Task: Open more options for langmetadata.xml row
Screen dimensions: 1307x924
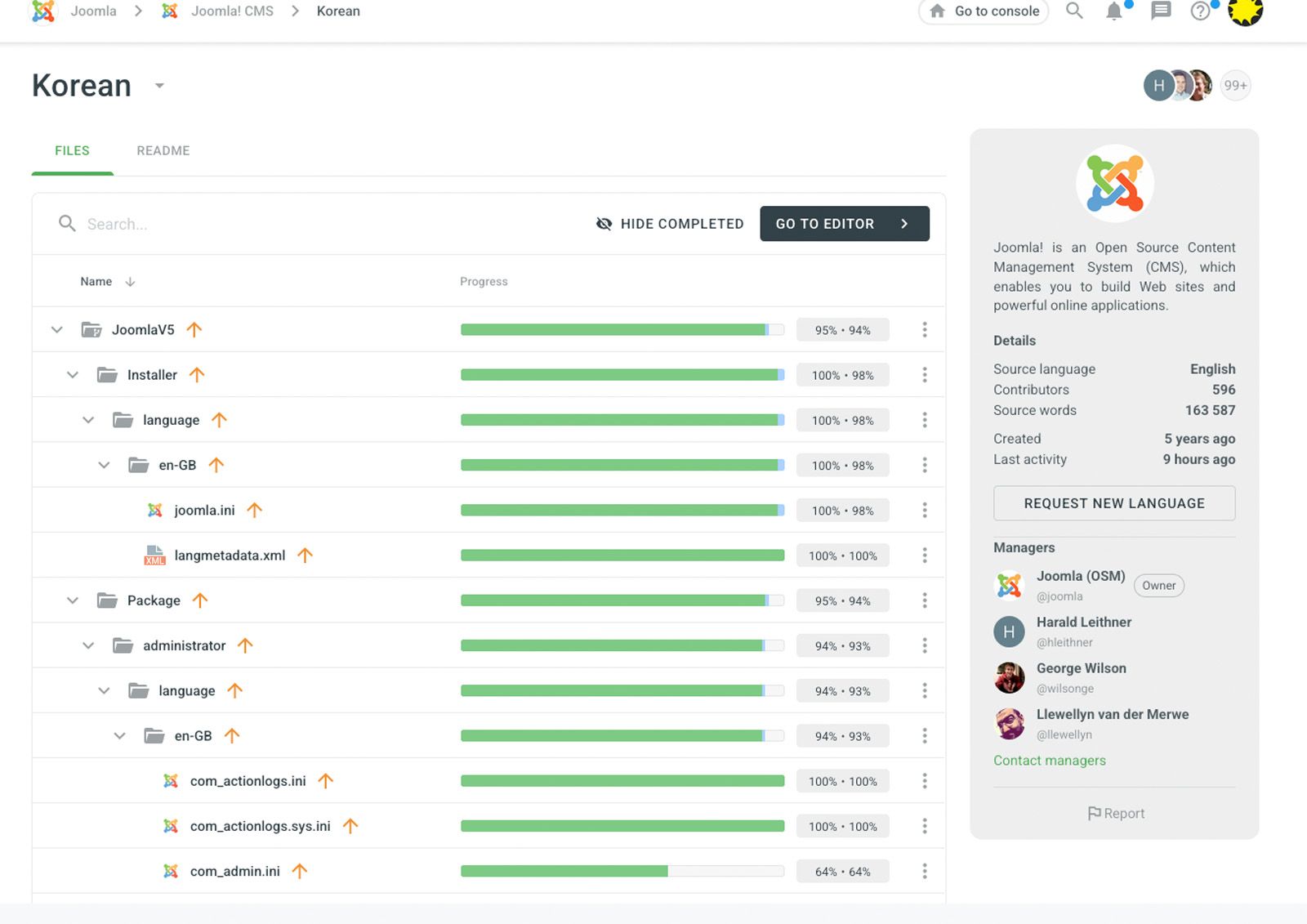Action: [924, 555]
